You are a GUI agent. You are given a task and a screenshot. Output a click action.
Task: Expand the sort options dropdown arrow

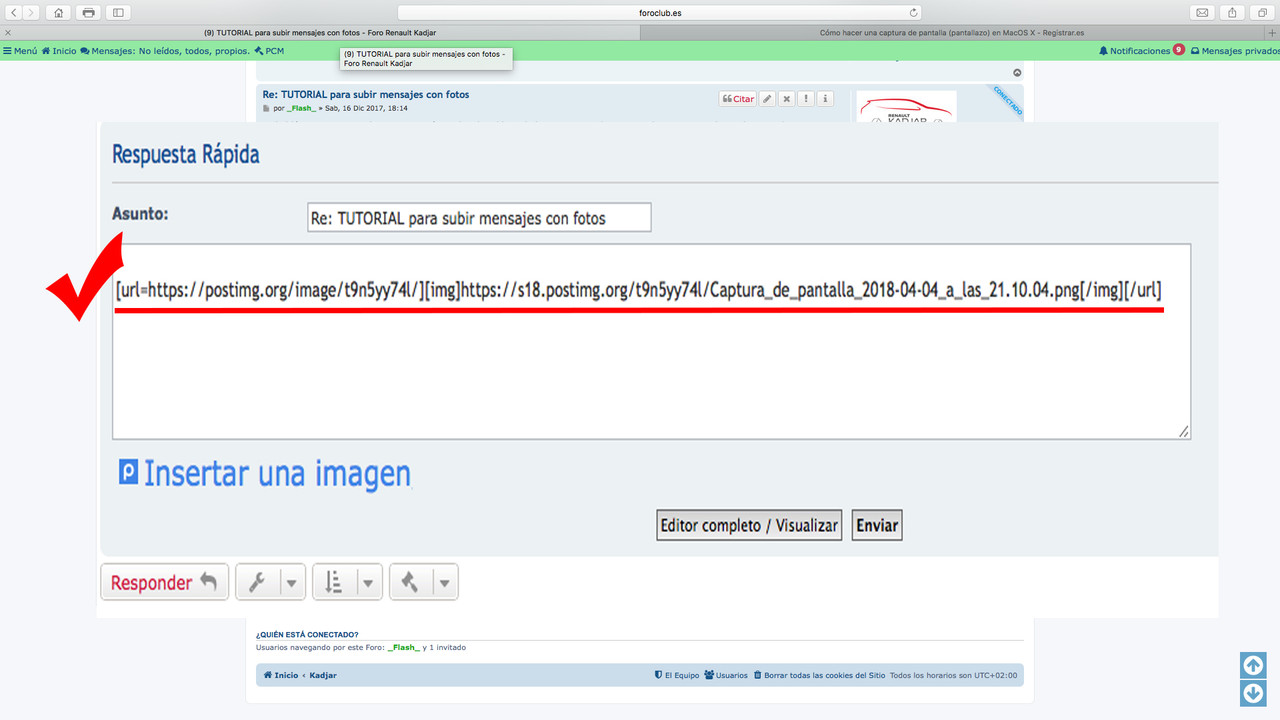click(369, 582)
